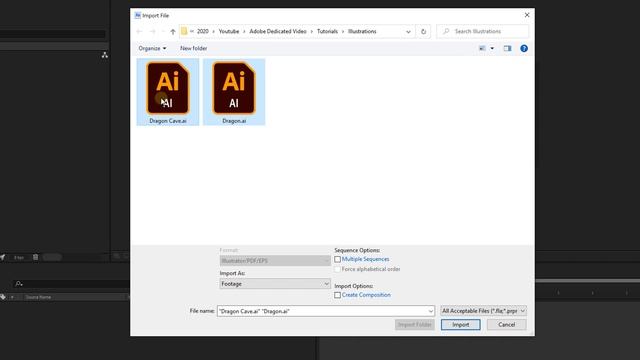Click the bpc depth button in Project panel
The image size is (640, 360).
pos(19,258)
